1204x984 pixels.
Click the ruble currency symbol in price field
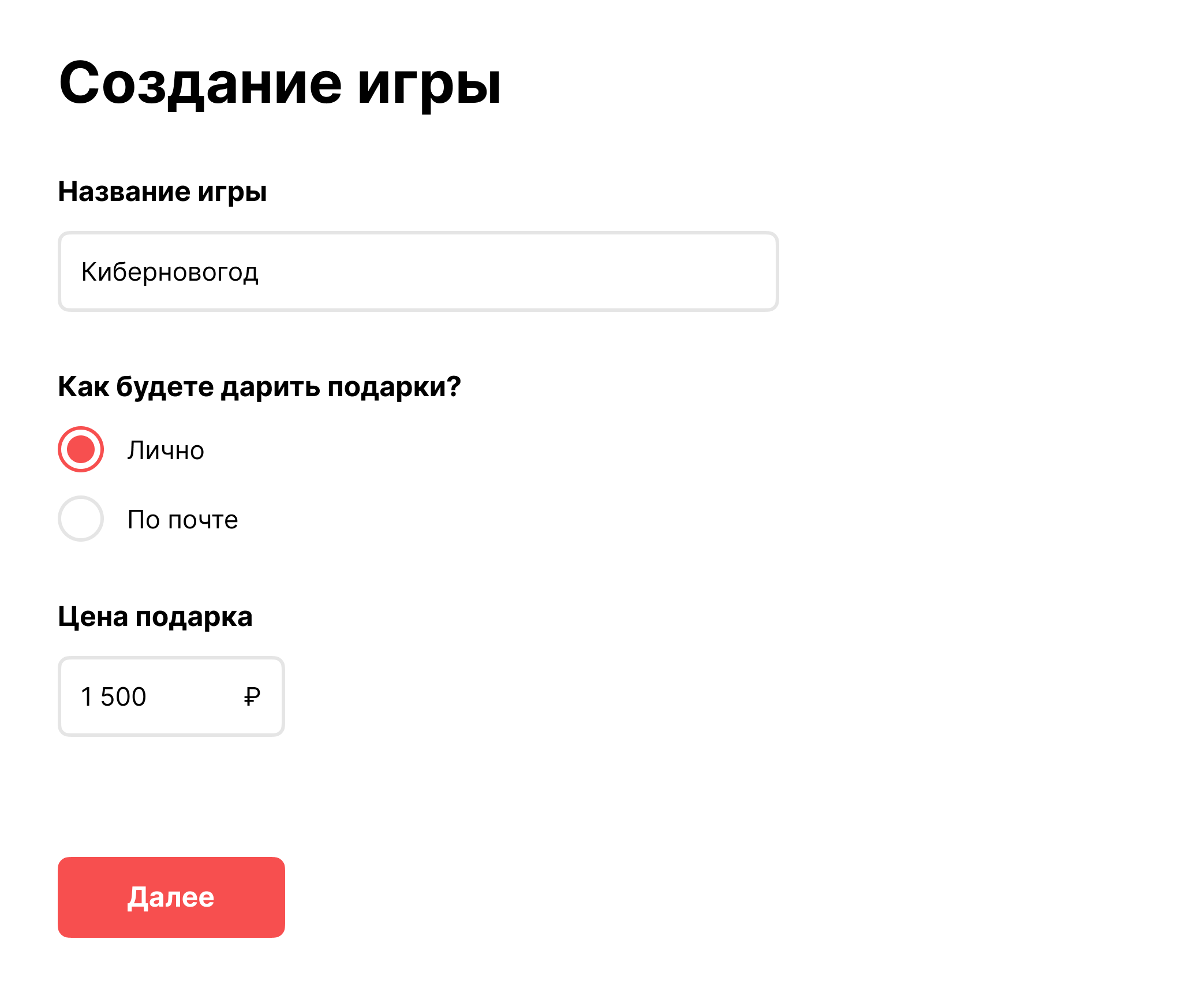coord(252,696)
